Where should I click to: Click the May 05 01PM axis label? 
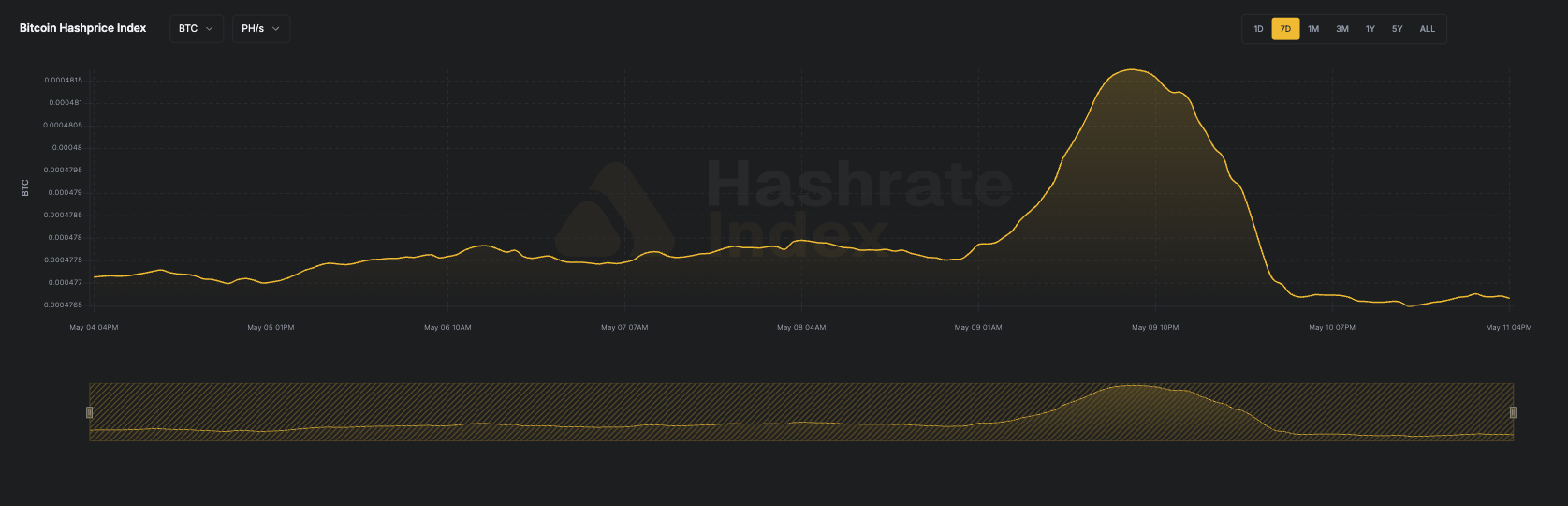pyautogui.click(x=271, y=328)
